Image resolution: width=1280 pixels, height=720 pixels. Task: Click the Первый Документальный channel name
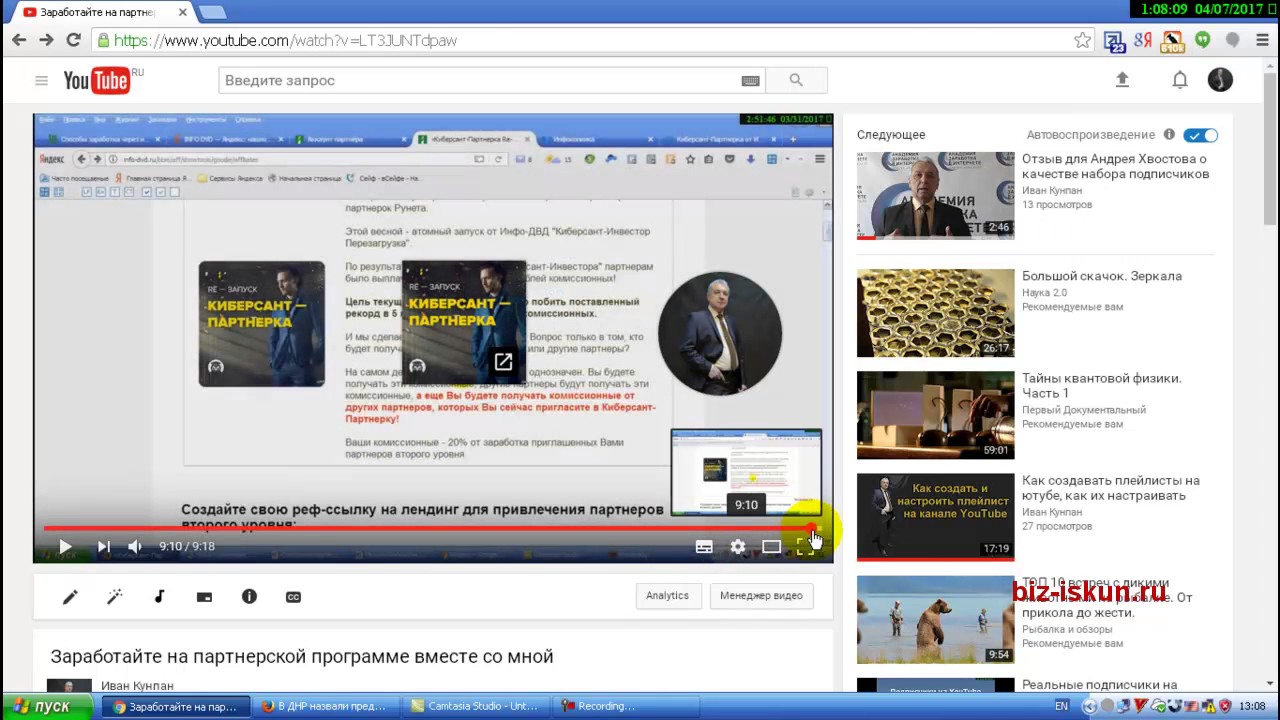tap(1084, 410)
